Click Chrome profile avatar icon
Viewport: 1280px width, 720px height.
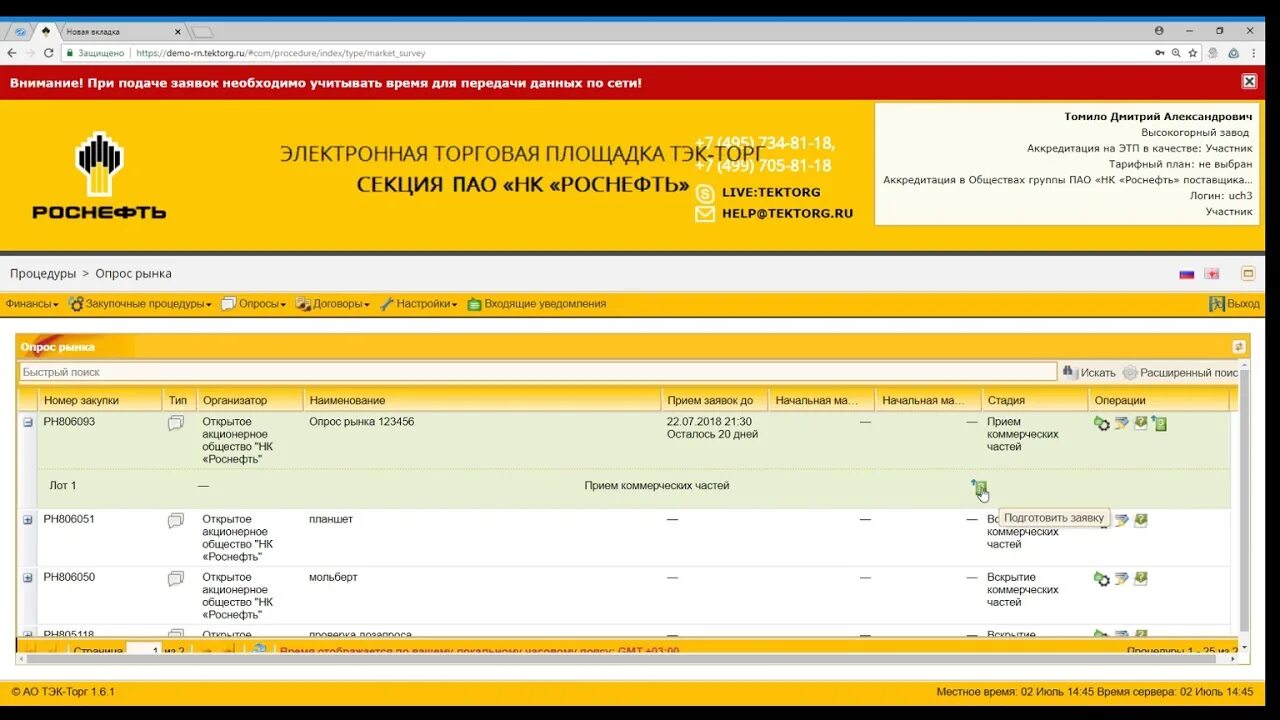pos(1159,31)
